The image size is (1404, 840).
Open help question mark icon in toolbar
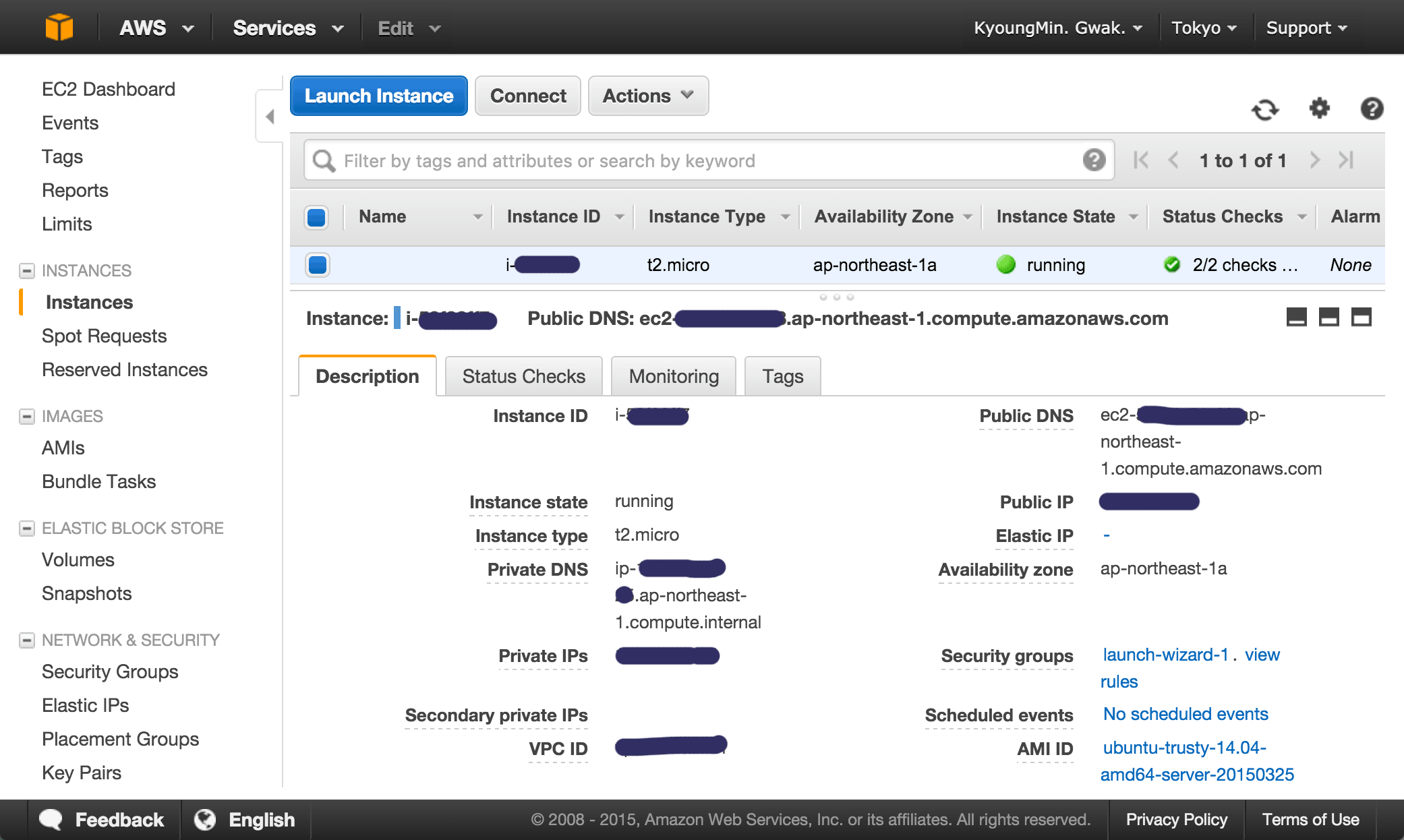[1372, 108]
